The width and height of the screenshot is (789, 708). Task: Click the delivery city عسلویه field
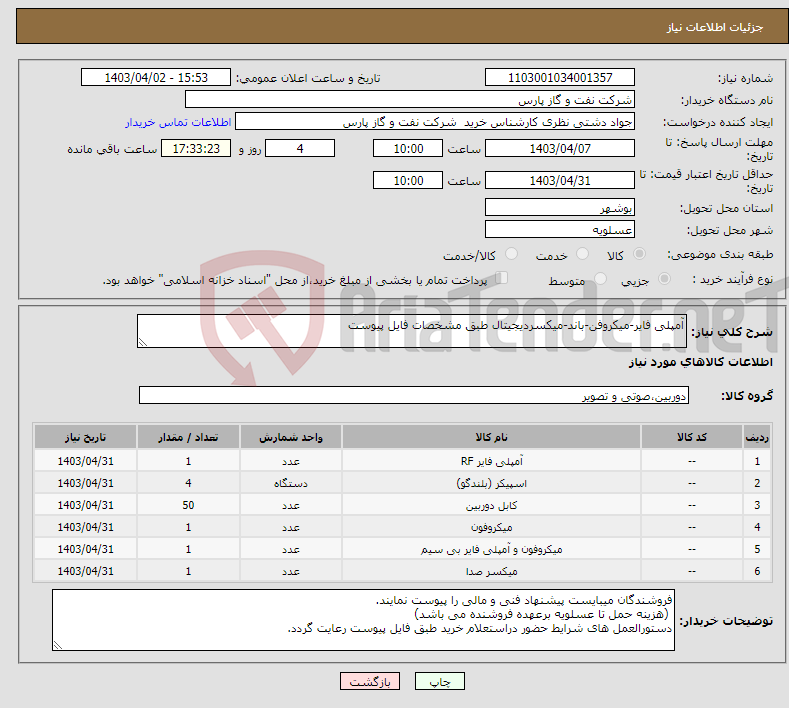[560, 229]
